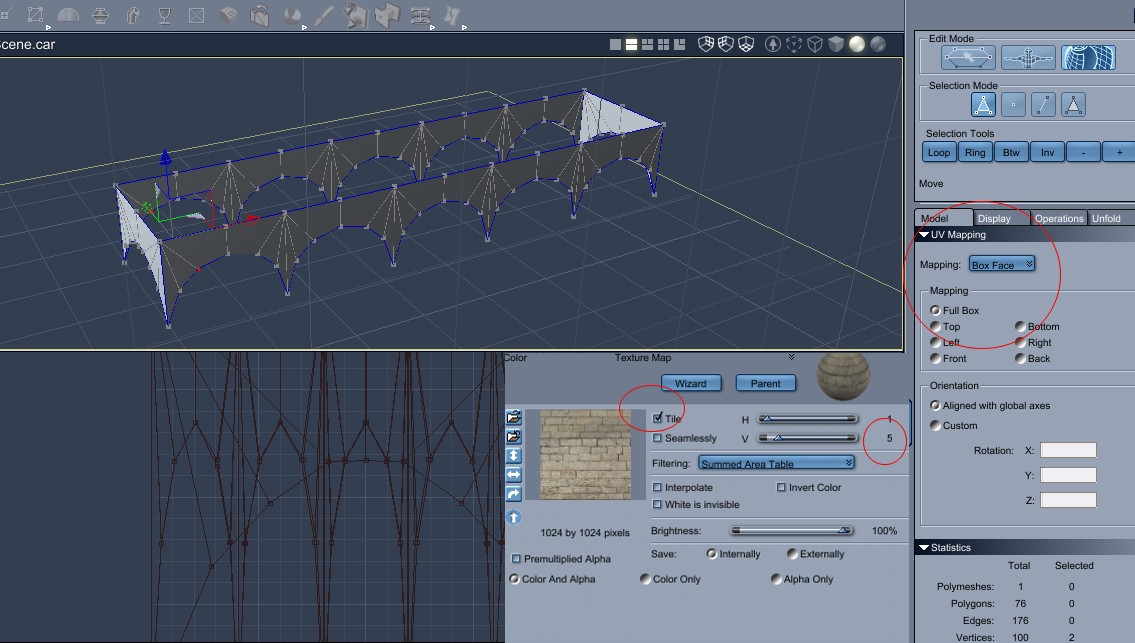Click the Wizard button
The height and width of the screenshot is (643, 1135).
click(690, 383)
